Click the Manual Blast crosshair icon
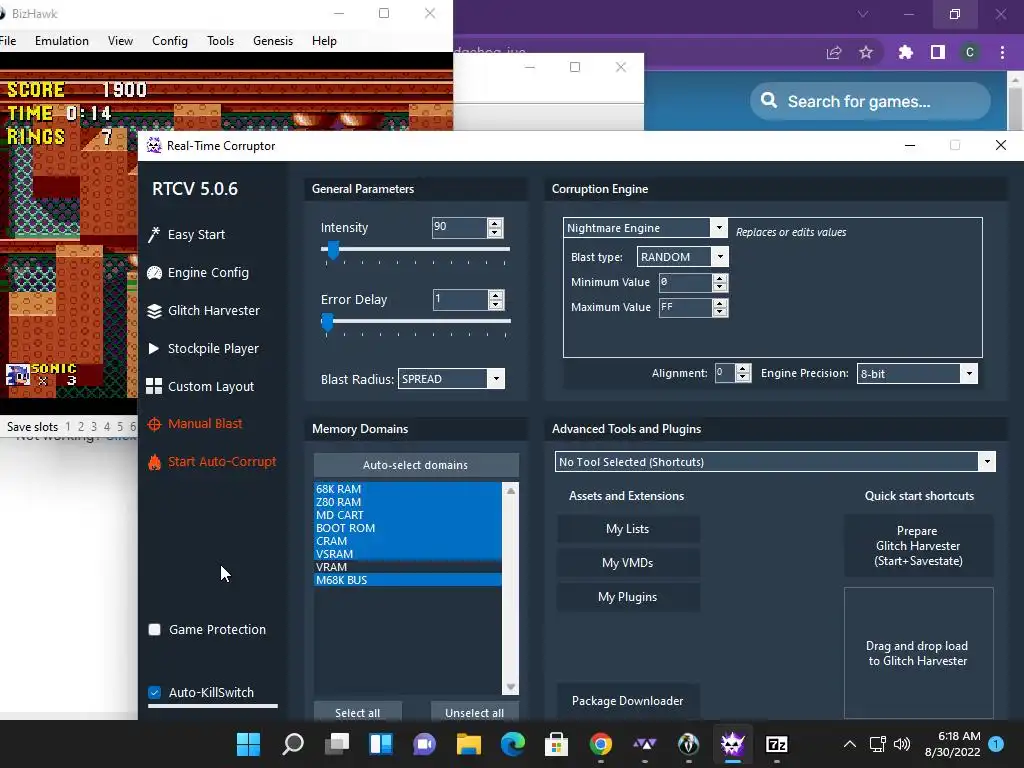This screenshot has width=1024, height=768. pos(154,424)
